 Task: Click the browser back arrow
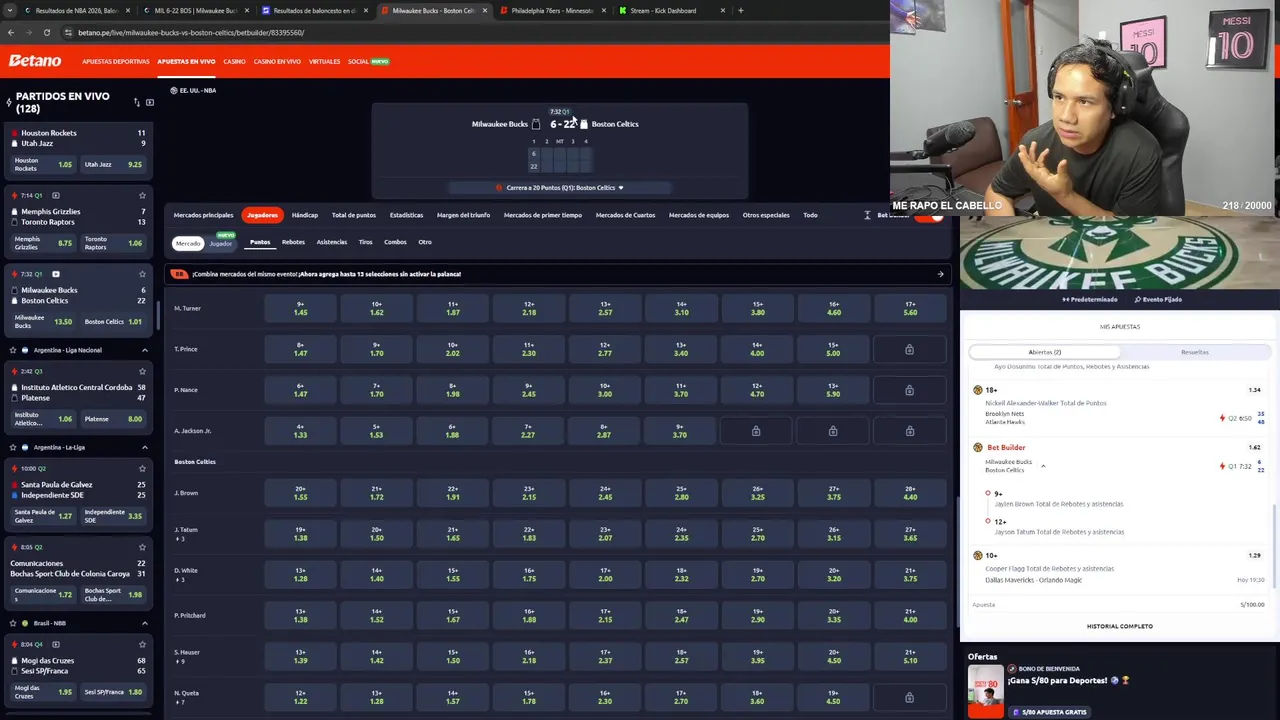[11, 32]
